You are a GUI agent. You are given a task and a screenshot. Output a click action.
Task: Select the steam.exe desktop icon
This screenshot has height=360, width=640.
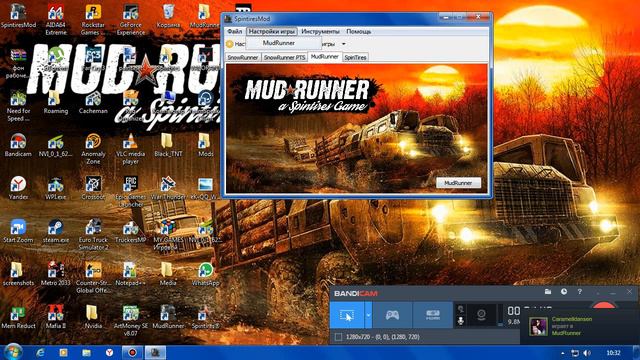coord(56,231)
